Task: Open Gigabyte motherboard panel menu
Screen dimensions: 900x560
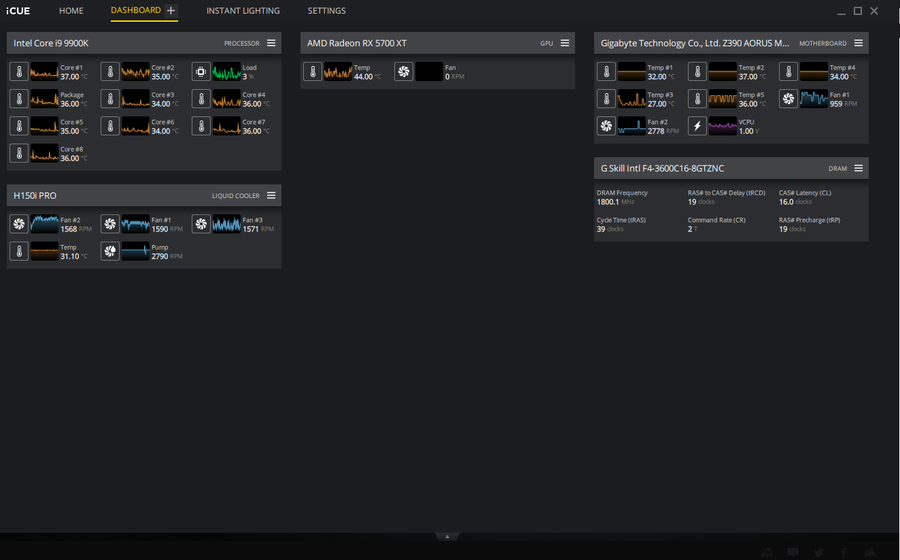Action: click(x=858, y=43)
